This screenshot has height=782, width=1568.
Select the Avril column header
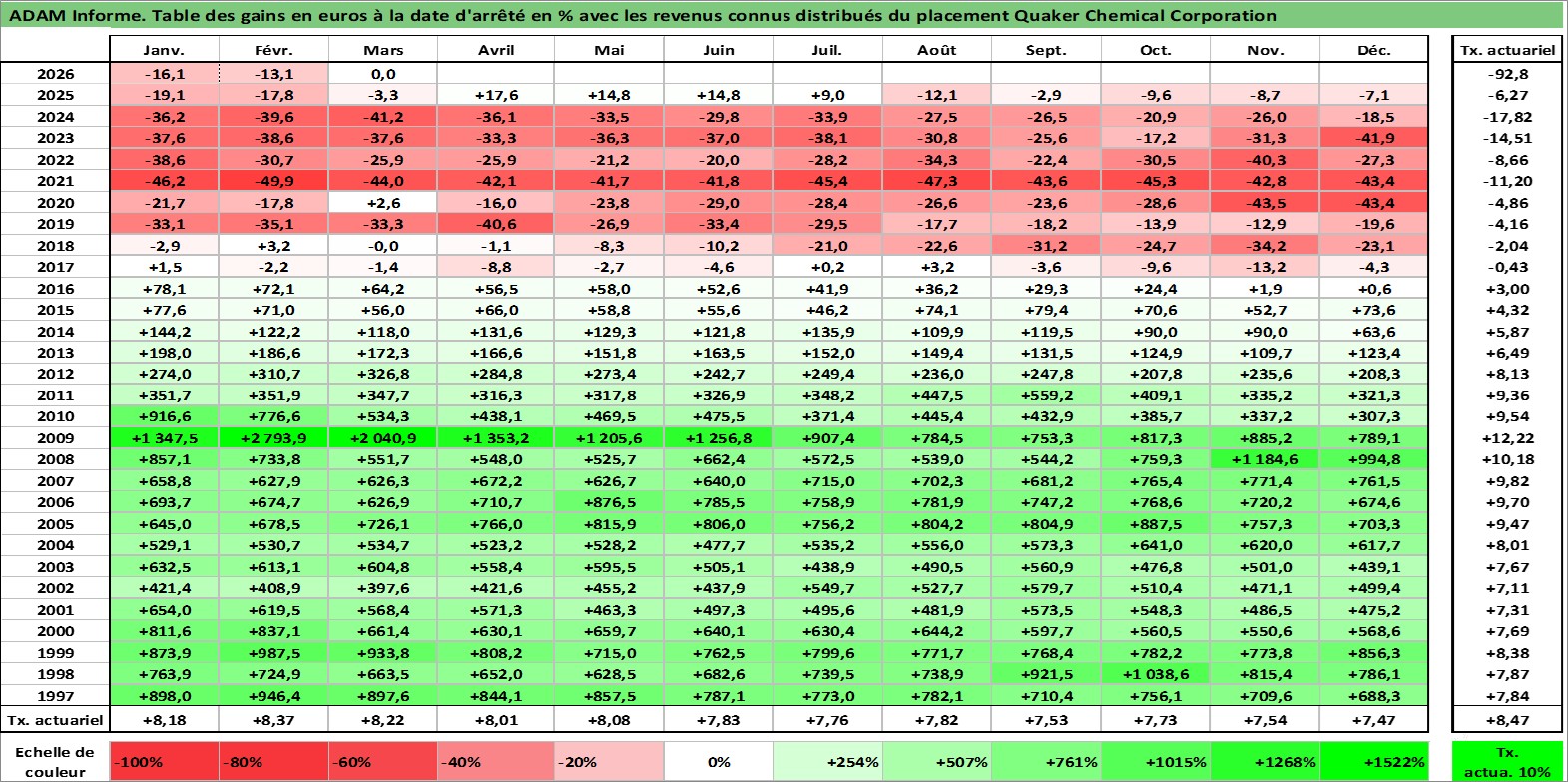click(495, 50)
